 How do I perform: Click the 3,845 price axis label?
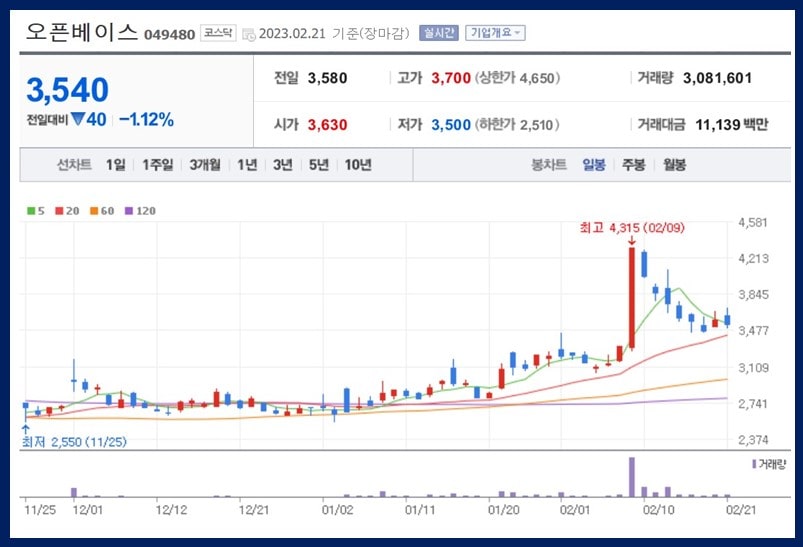click(x=753, y=294)
